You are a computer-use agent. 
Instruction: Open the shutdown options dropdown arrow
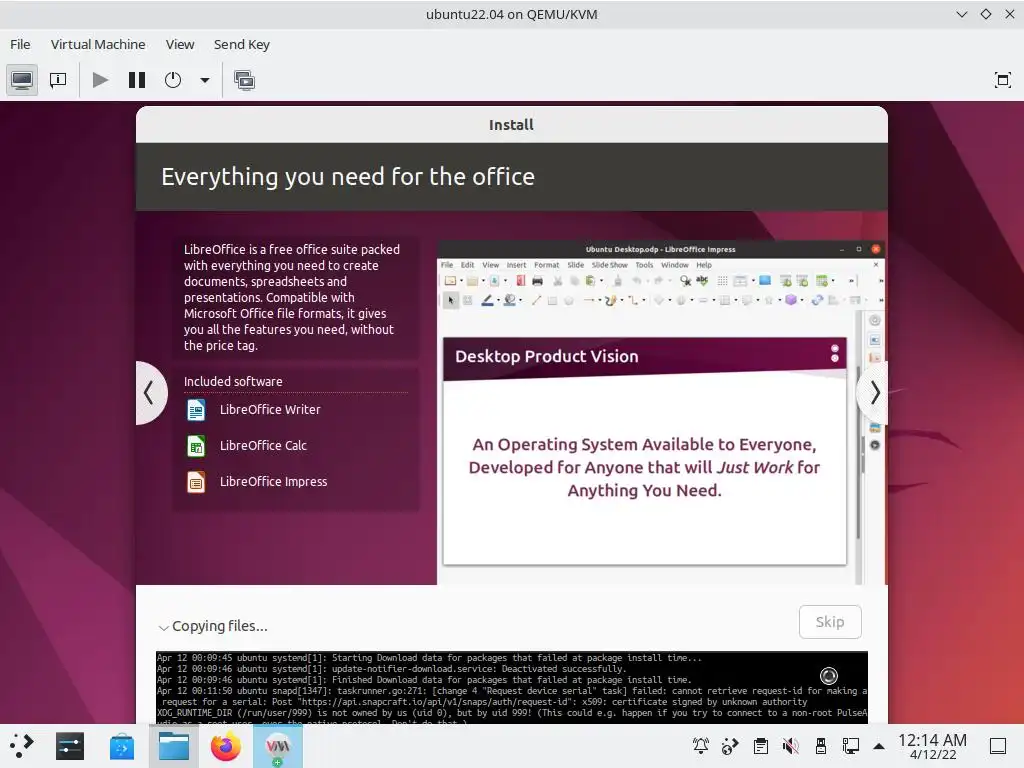[x=204, y=80]
